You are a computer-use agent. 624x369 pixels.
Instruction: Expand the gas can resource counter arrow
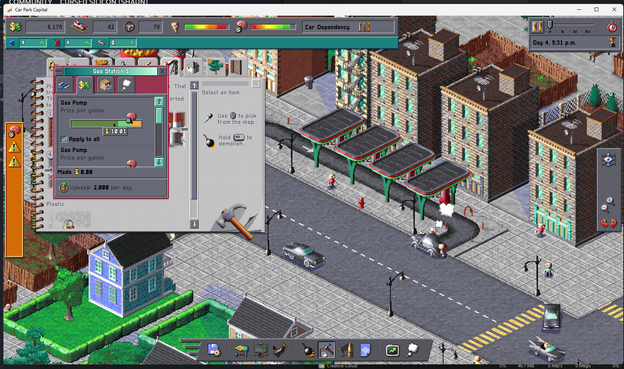click(x=87, y=43)
